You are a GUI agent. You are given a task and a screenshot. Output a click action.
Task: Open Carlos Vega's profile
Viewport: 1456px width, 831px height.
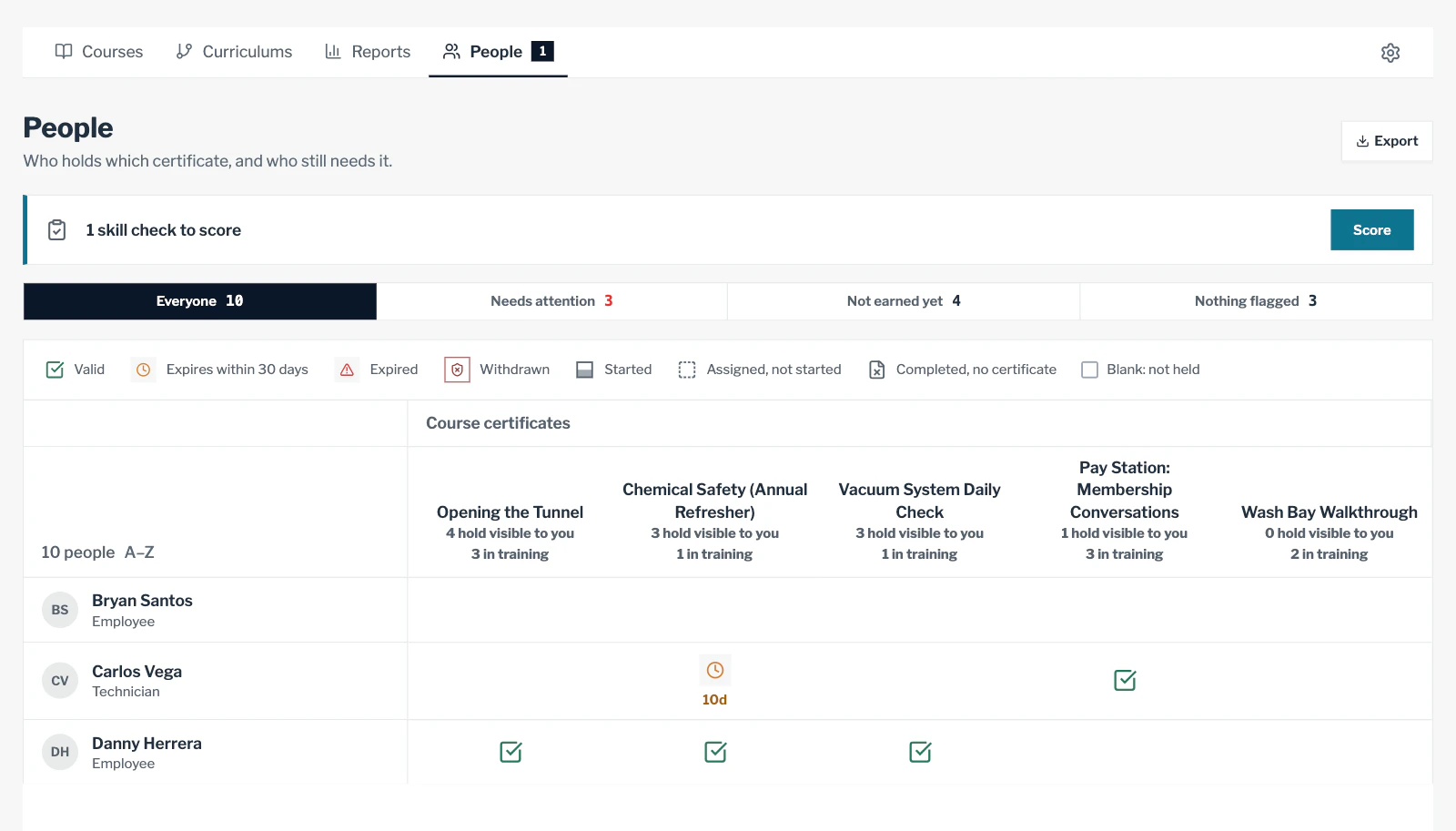(x=136, y=672)
